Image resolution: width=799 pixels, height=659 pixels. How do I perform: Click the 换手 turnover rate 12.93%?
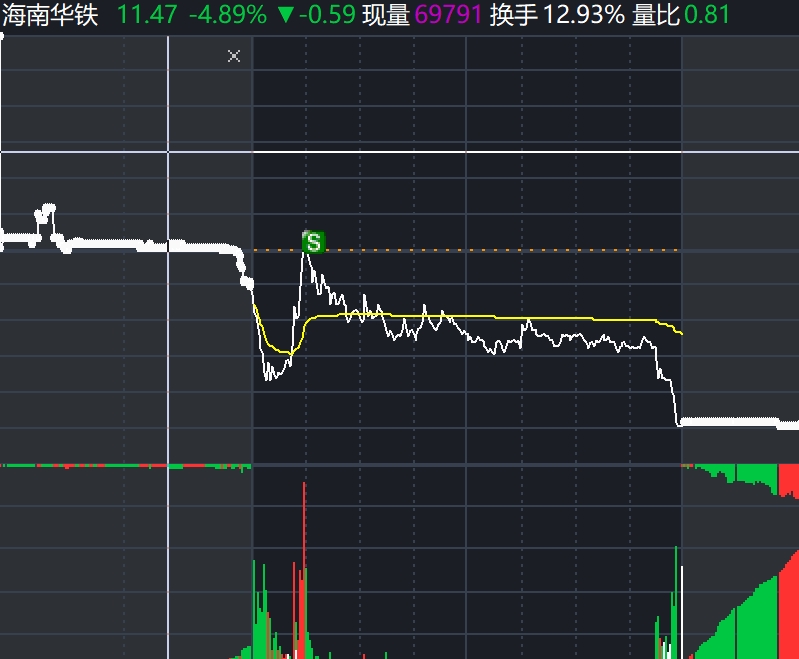(x=584, y=15)
